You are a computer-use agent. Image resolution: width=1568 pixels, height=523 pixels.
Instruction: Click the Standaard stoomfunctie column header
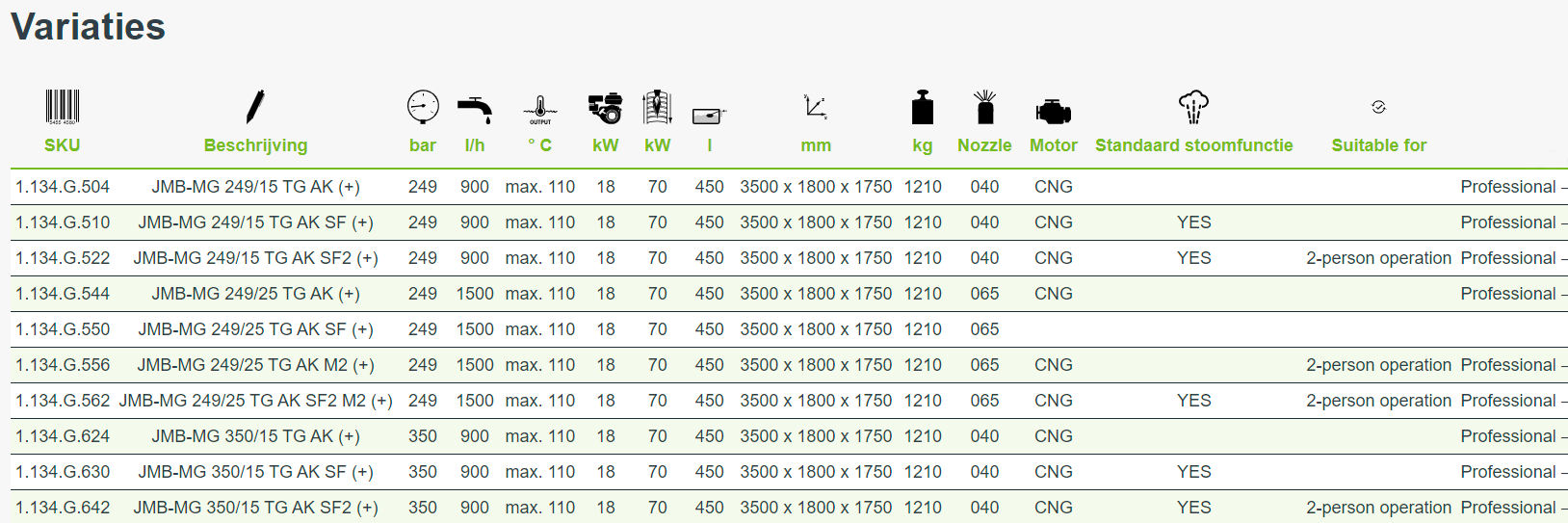(1194, 145)
